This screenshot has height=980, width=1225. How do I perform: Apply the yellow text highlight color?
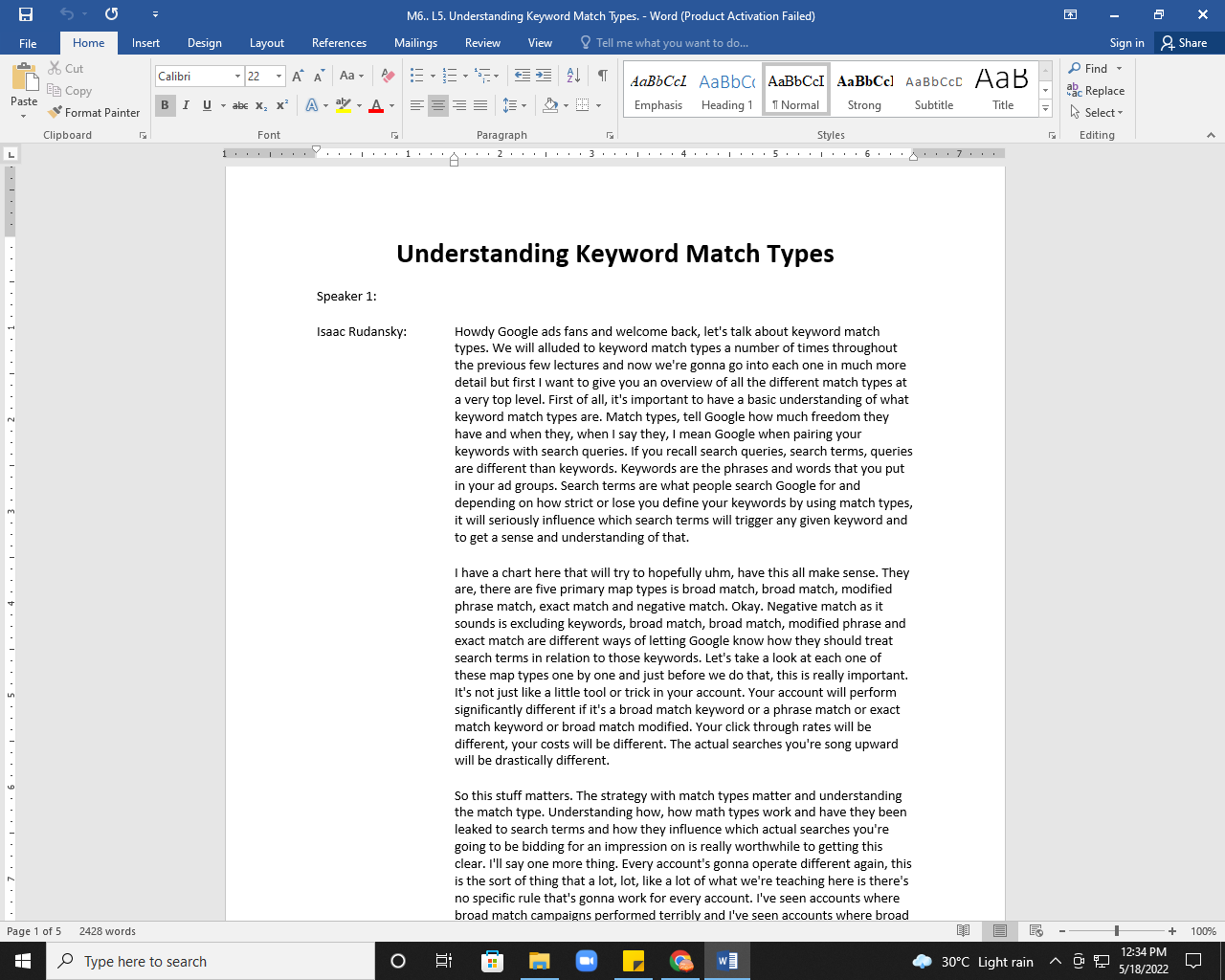pyautogui.click(x=344, y=105)
